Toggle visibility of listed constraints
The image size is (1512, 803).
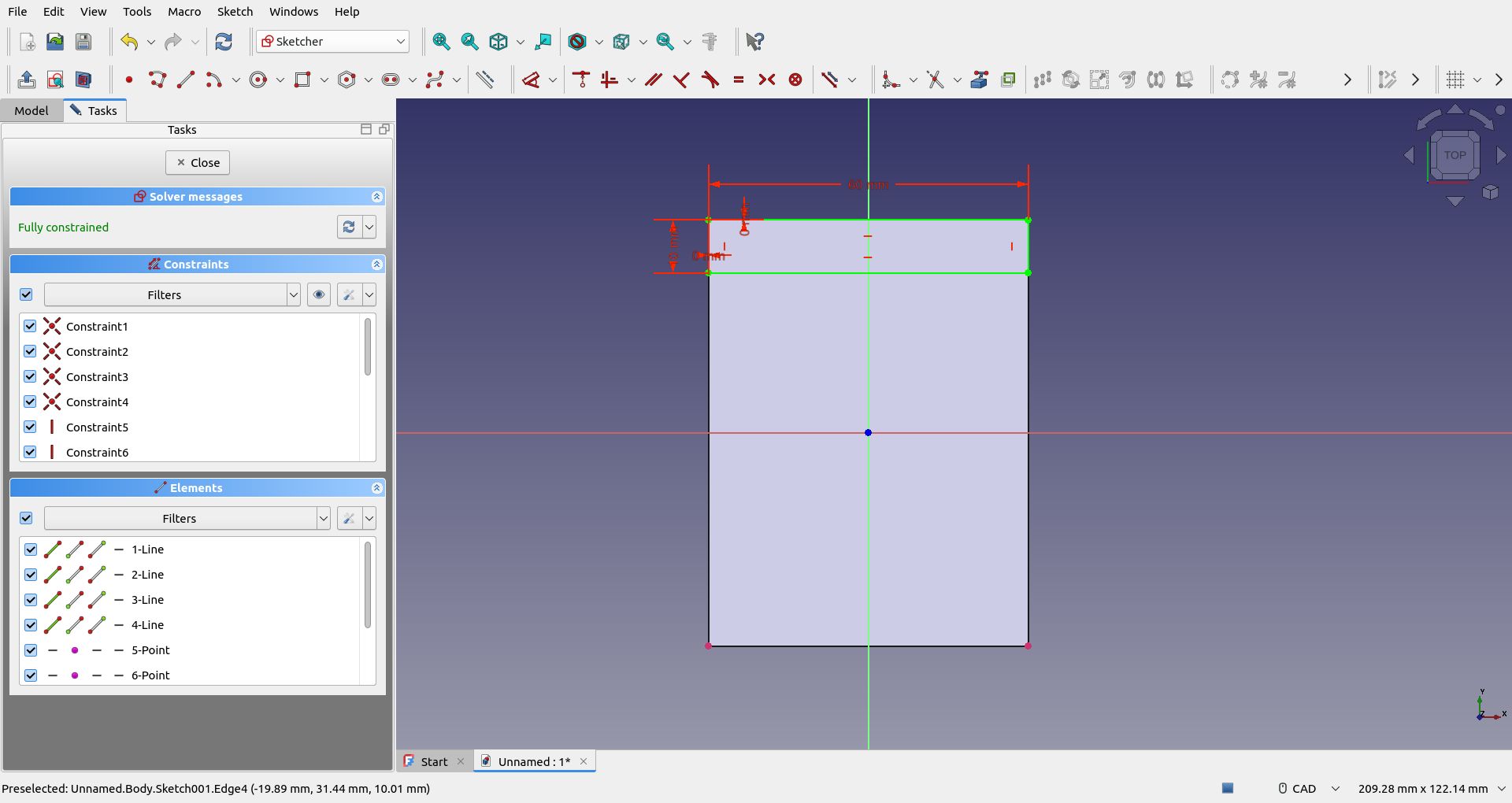[319, 294]
